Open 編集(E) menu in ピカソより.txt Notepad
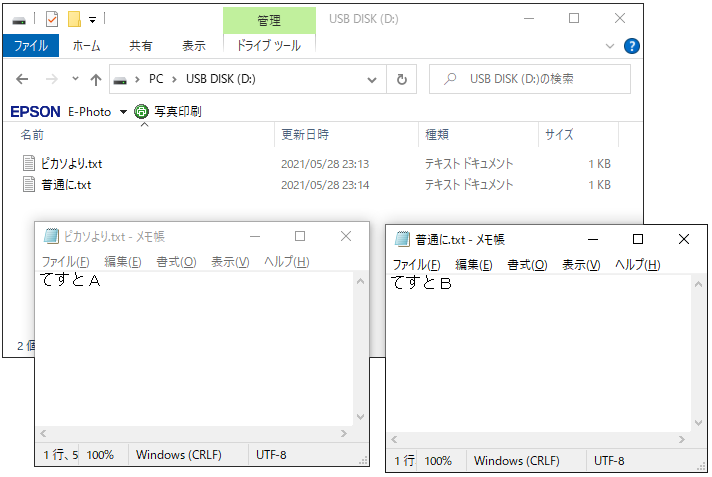712x477 pixels. [123, 262]
